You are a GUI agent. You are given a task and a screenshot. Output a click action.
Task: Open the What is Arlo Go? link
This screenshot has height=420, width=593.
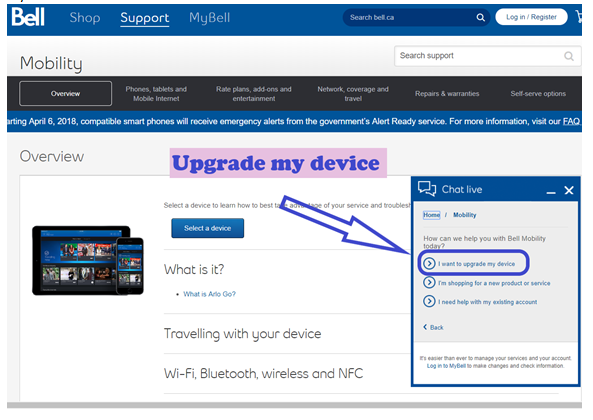(210, 294)
